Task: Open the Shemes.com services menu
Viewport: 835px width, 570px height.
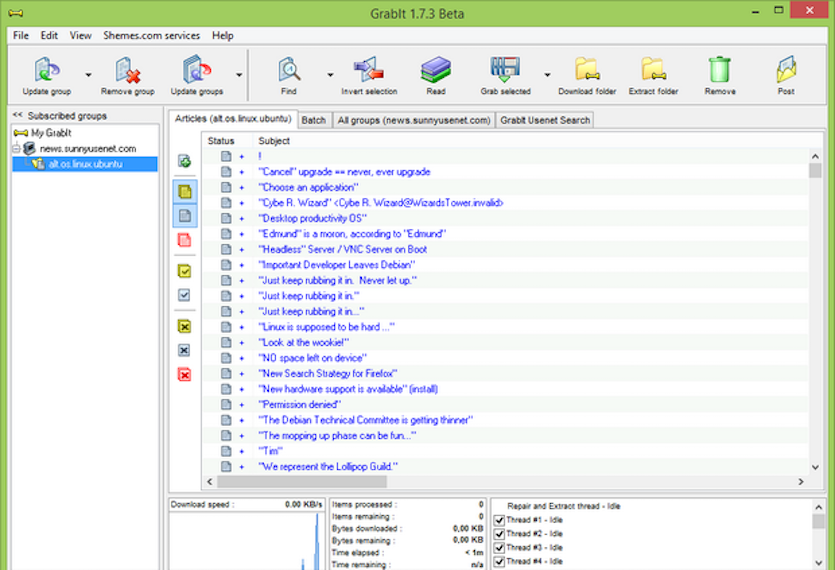Action: point(152,35)
